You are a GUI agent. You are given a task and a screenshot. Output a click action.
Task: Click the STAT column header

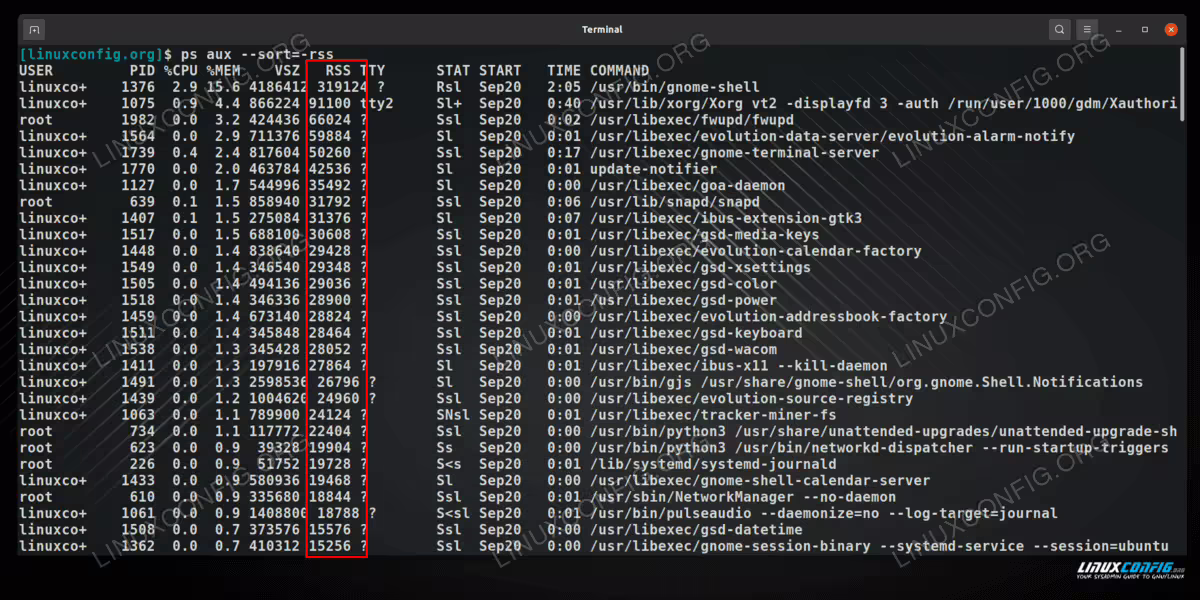point(453,71)
